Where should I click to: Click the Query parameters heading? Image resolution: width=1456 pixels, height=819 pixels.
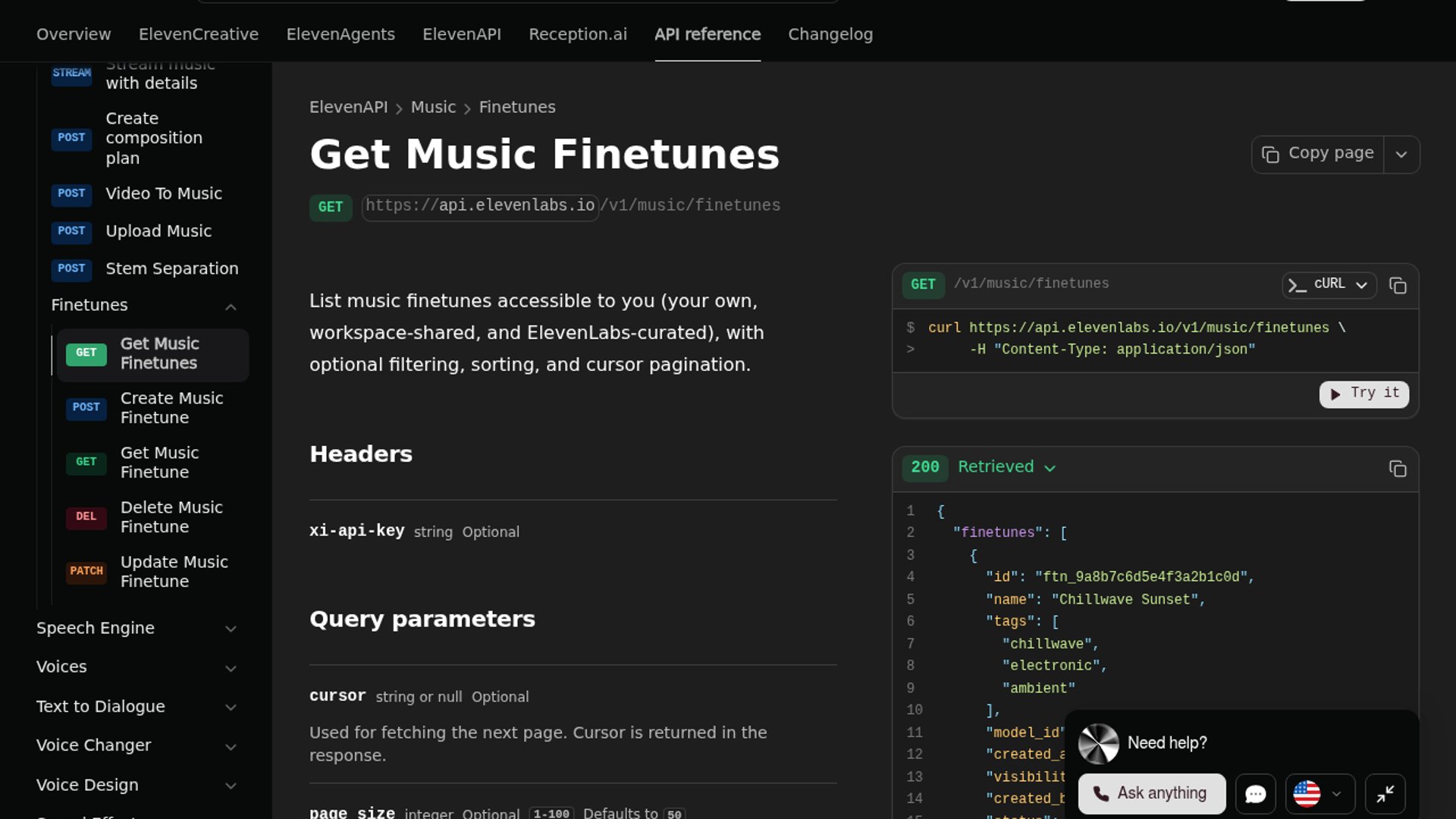tap(422, 620)
